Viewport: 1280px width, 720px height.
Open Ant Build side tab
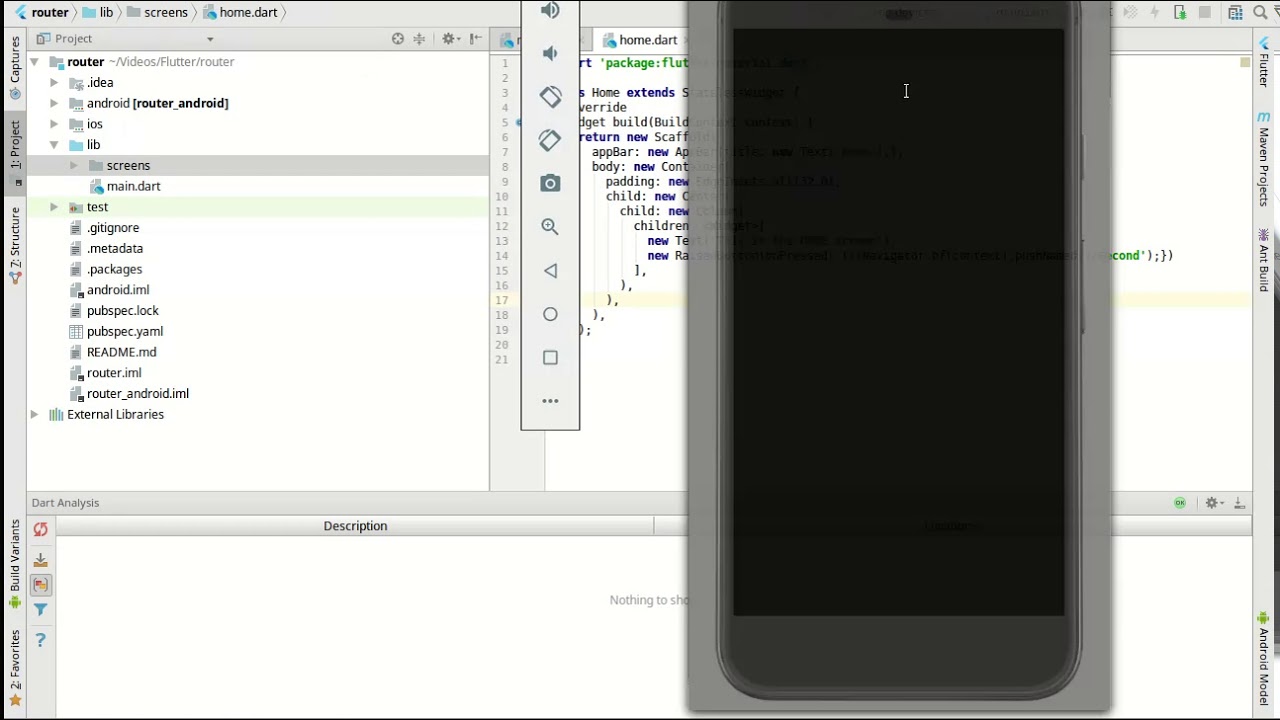click(x=1264, y=260)
